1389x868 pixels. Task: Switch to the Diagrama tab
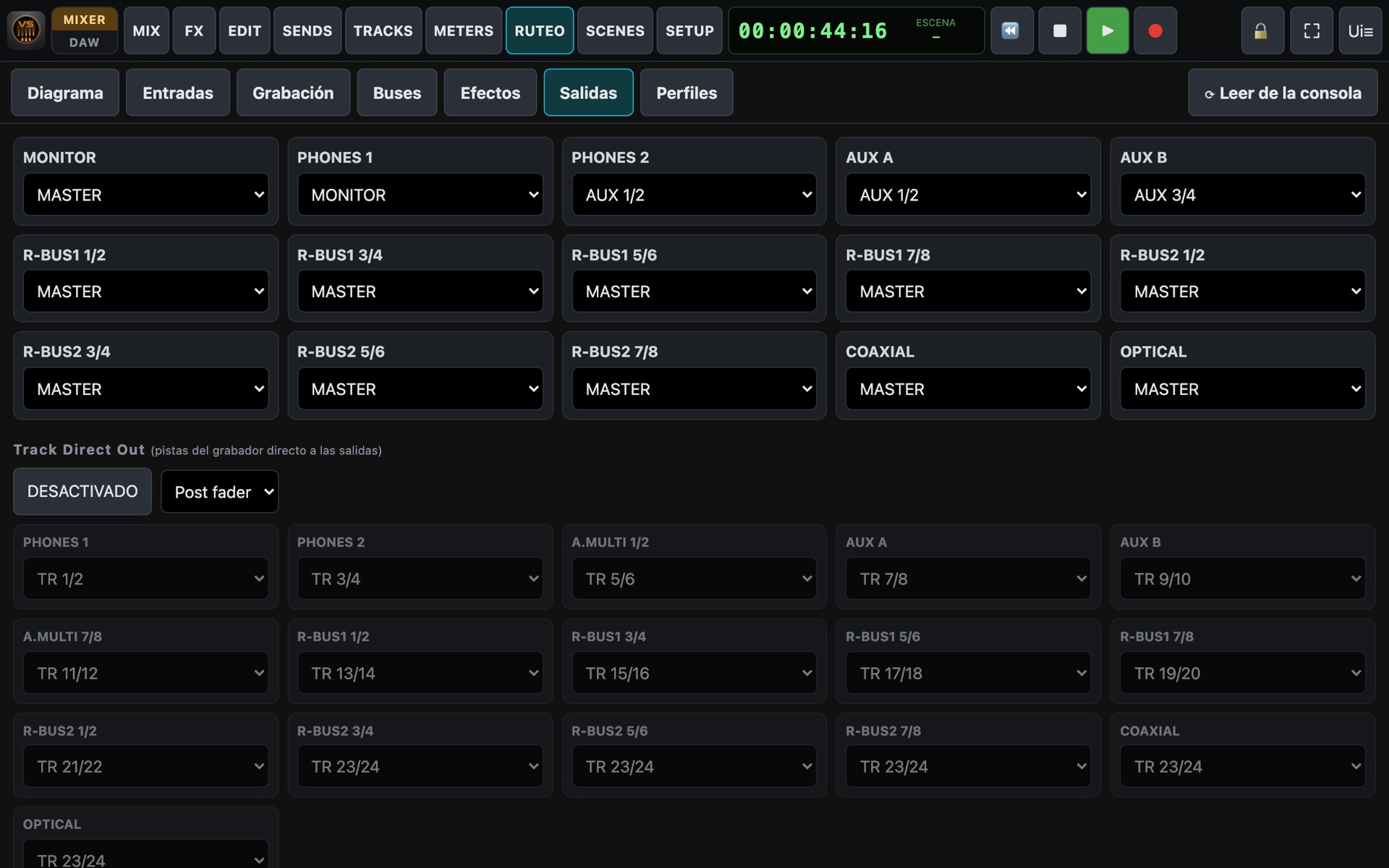[x=65, y=93]
